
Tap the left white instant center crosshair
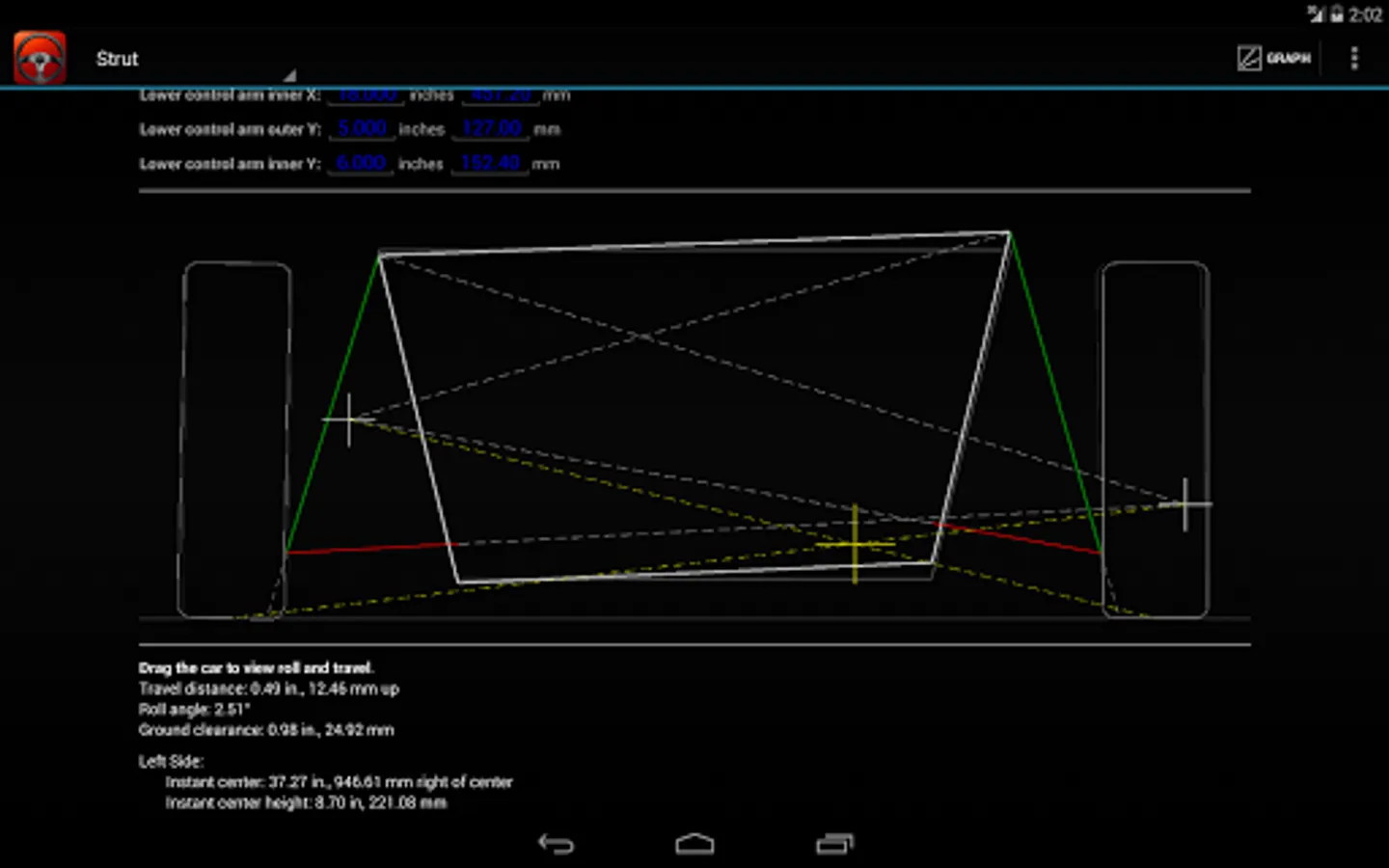click(348, 420)
